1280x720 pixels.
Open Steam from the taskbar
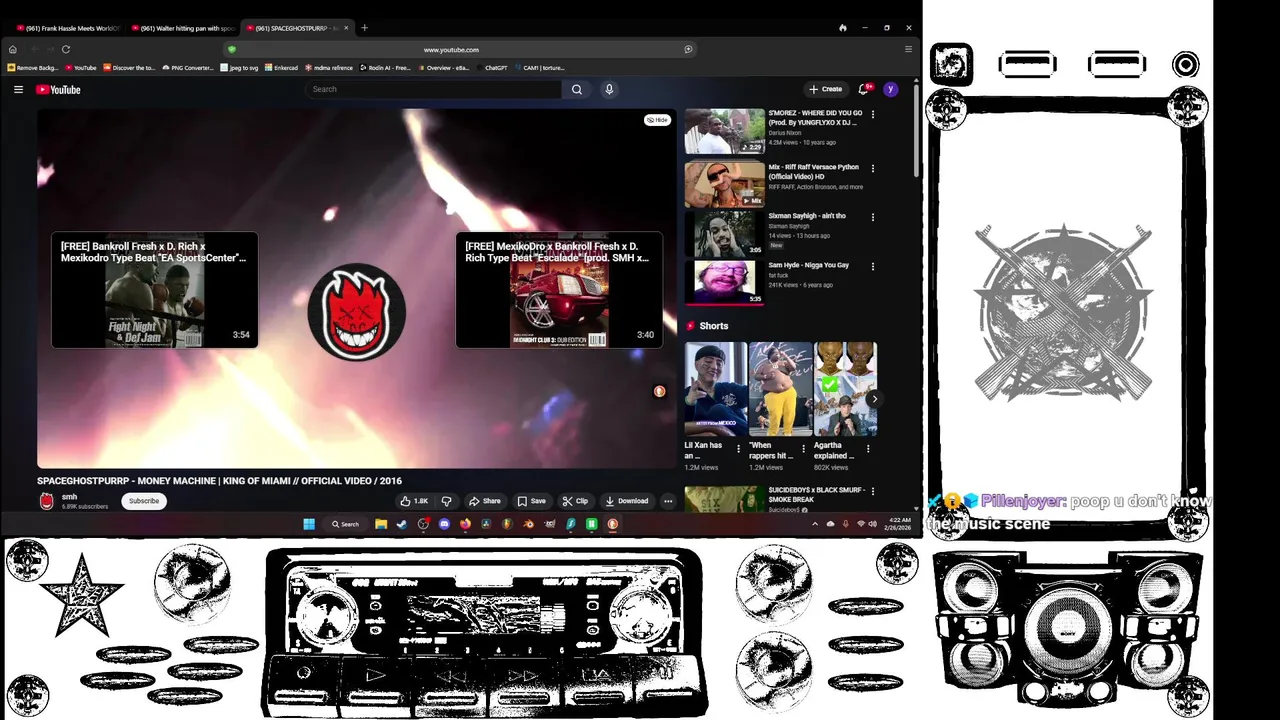pos(402,524)
